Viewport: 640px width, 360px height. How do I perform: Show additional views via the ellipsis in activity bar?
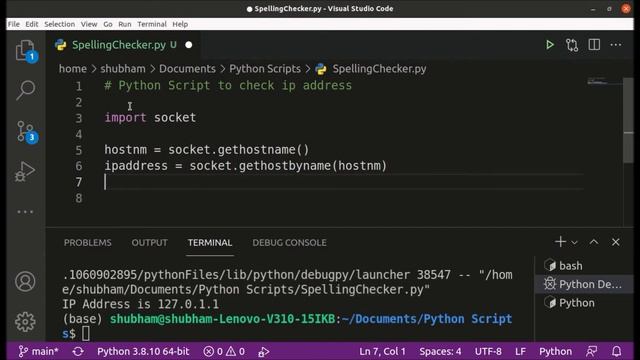pos(25,212)
